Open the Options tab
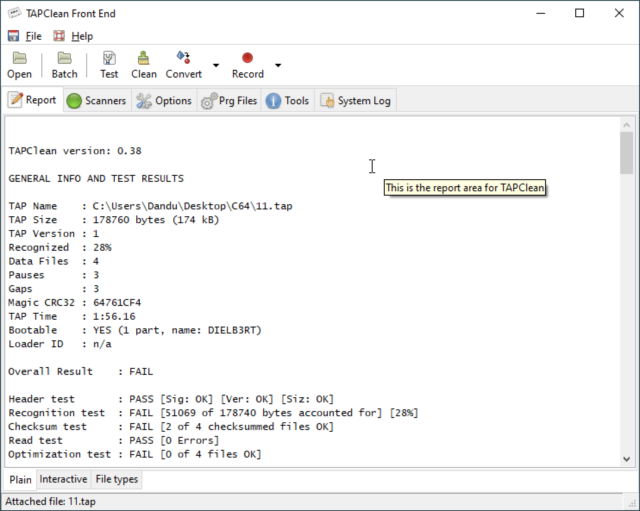 pyautogui.click(x=164, y=100)
